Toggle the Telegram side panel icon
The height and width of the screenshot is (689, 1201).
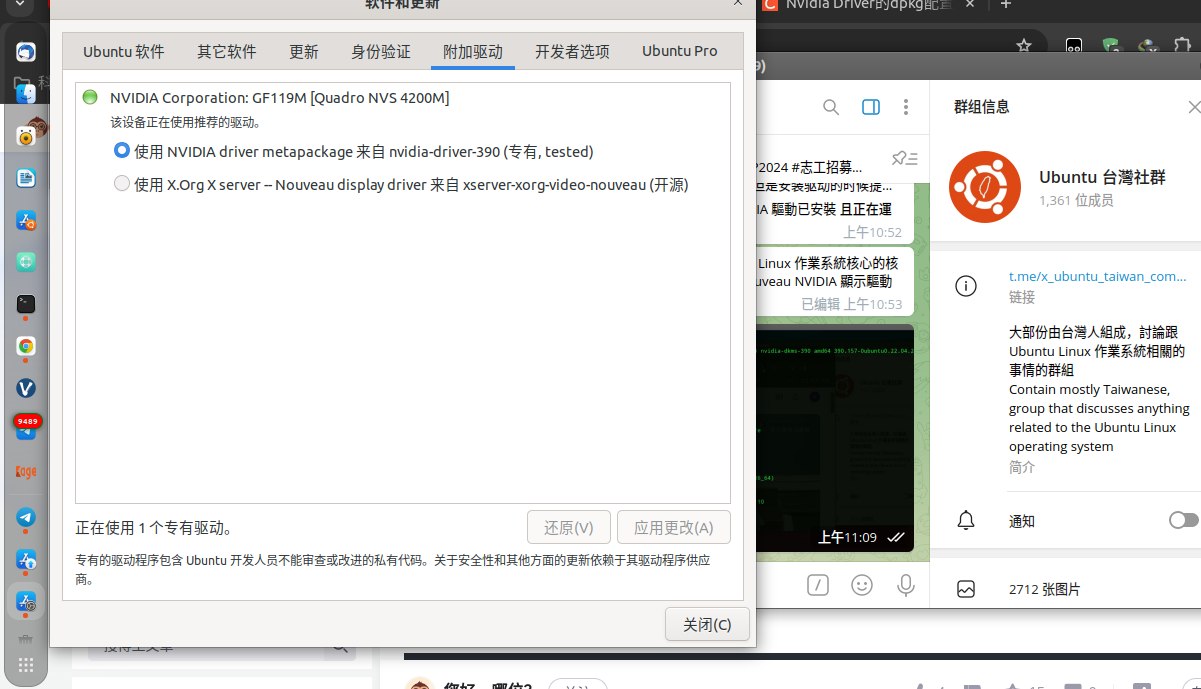coord(870,107)
